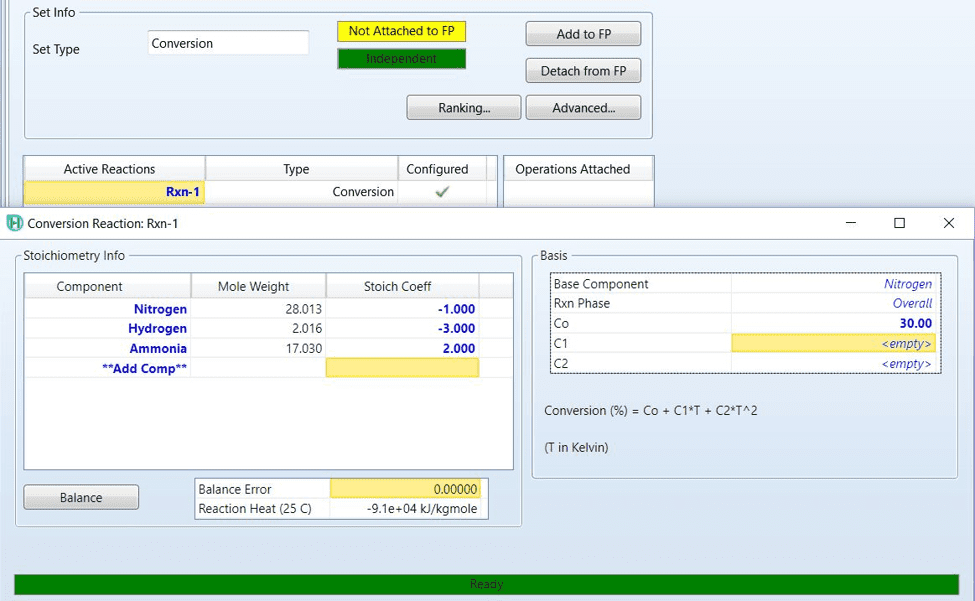Open the Advanced... settings
This screenshot has height=601, width=975.
(x=583, y=108)
